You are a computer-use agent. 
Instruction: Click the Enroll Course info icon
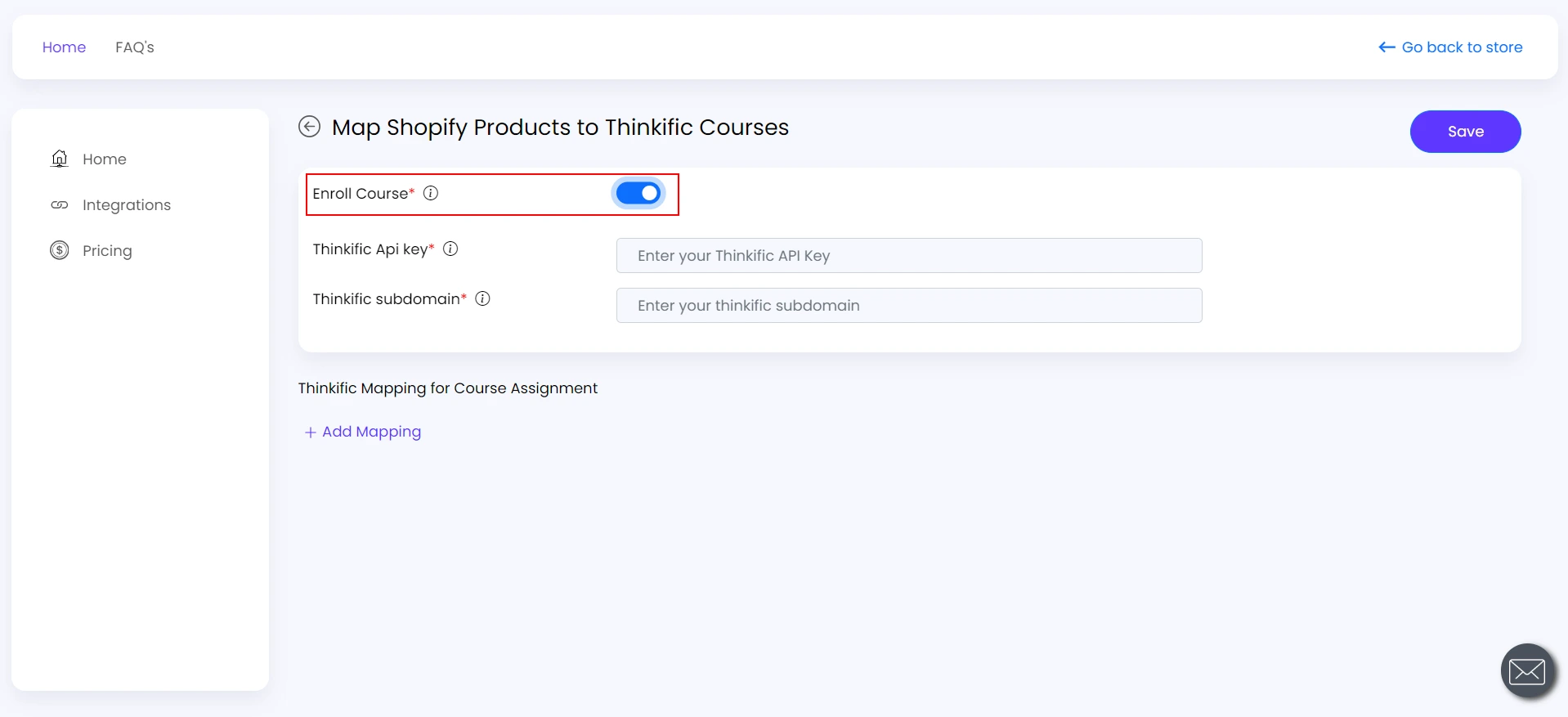coord(431,193)
